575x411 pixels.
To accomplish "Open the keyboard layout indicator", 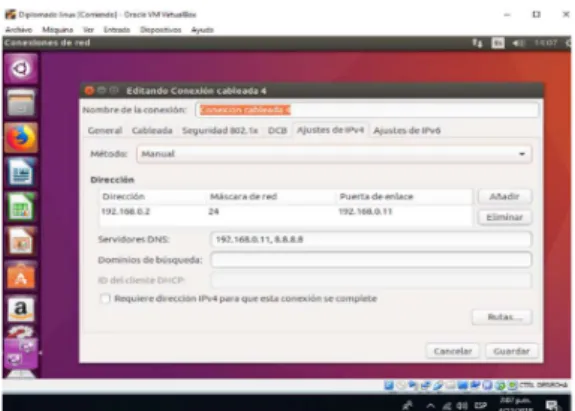I will coord(498,43).
